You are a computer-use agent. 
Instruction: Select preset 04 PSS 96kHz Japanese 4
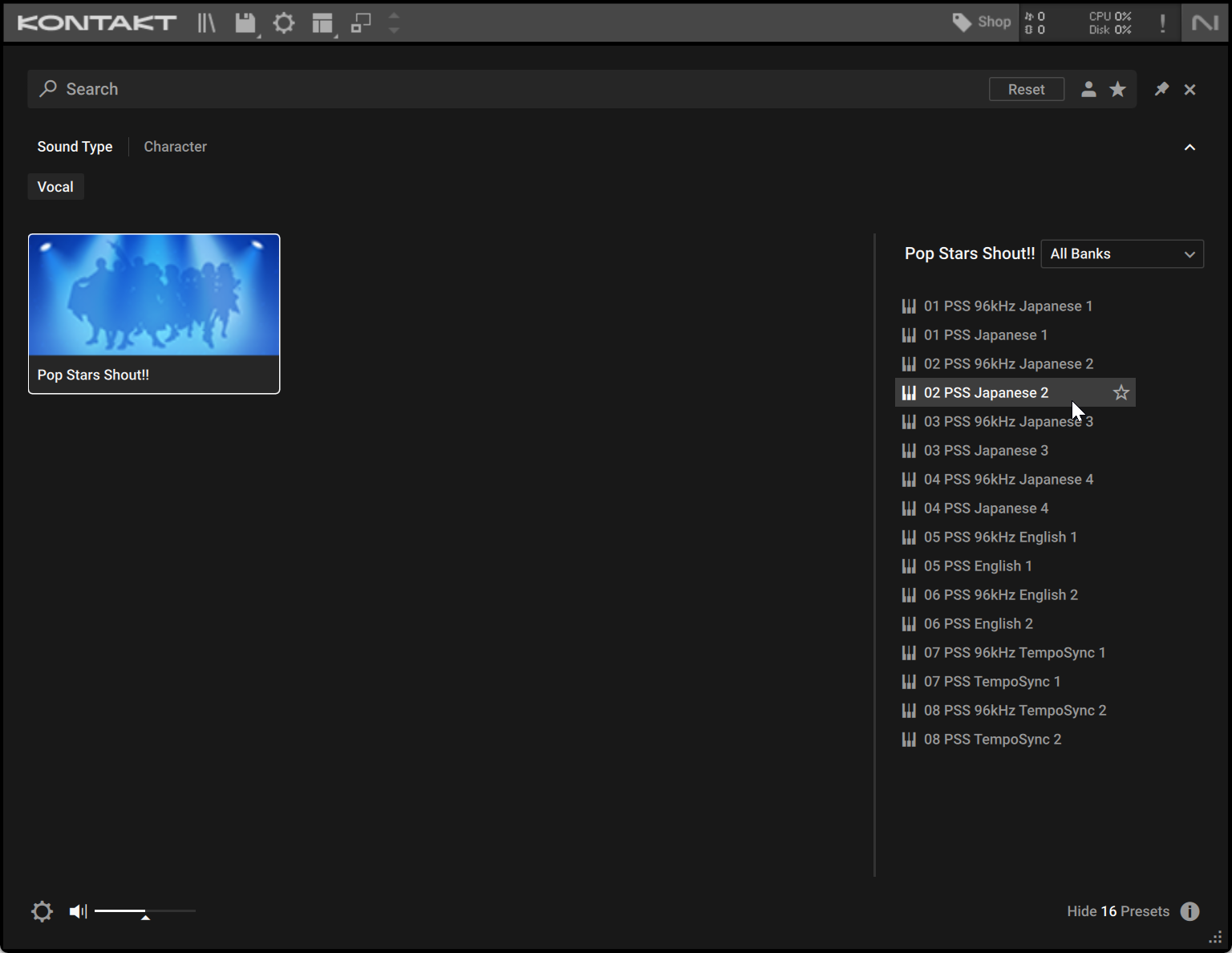click(x=1015, y=479)
